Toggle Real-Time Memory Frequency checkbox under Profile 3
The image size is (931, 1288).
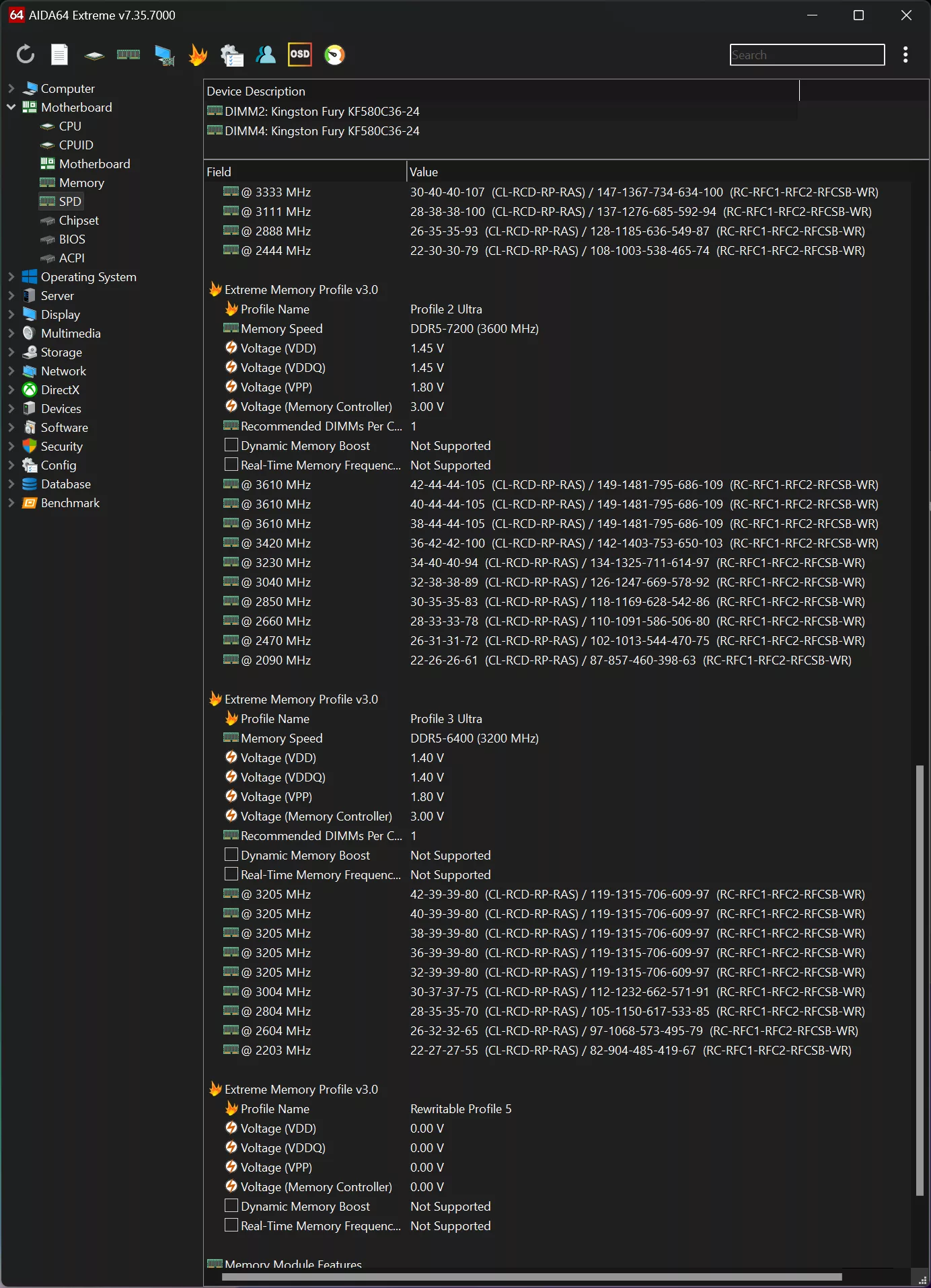(x=231, y=874)
